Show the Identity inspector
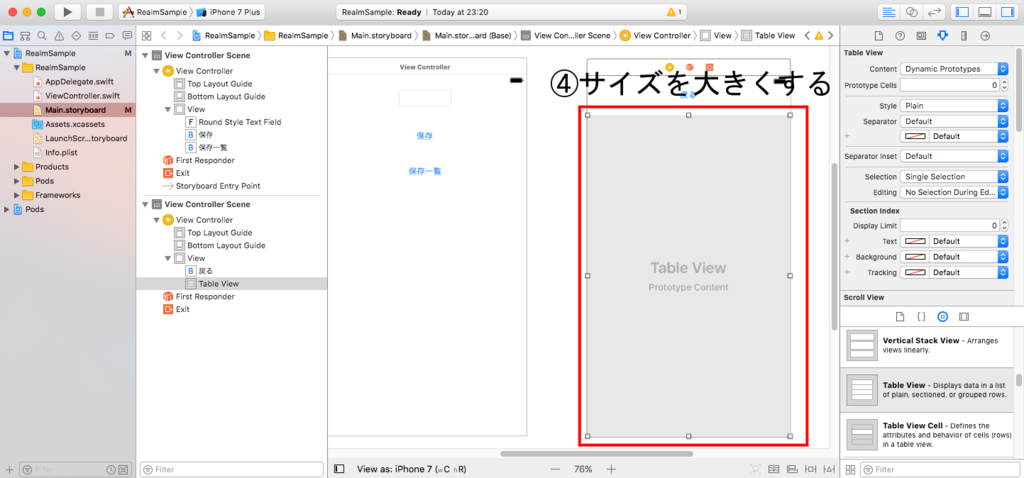 click(x=921, y=35)
